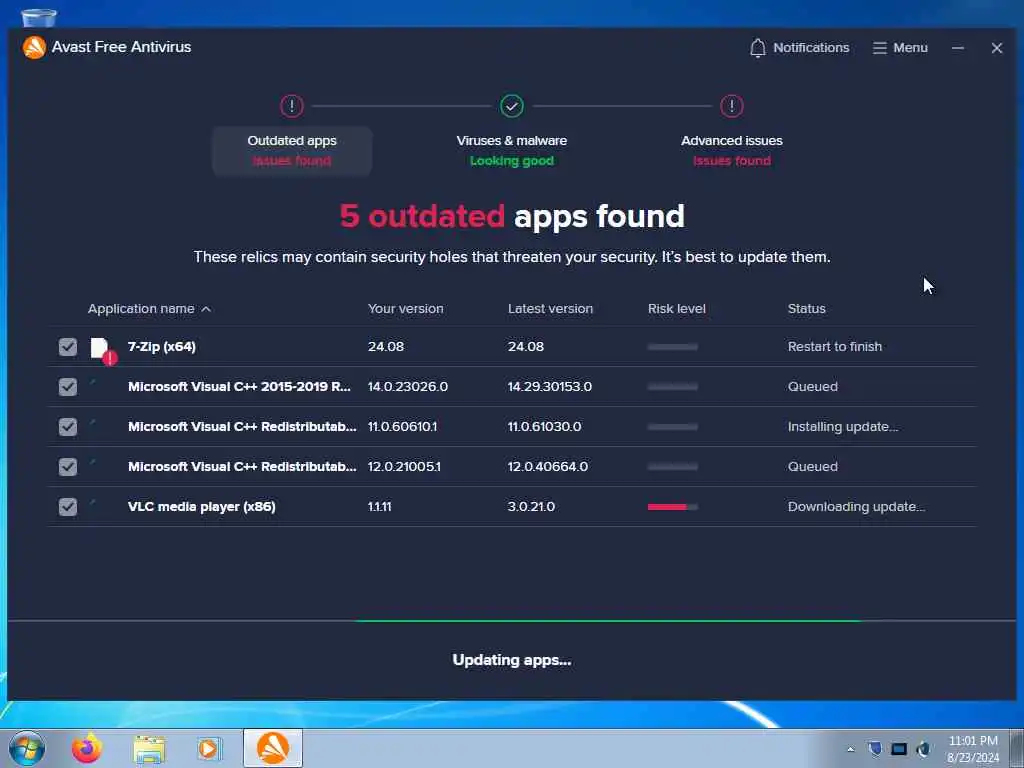
Task: Click the Outdated apps warning circle icon
Action: pyautogui.click(x=292, y=106)
